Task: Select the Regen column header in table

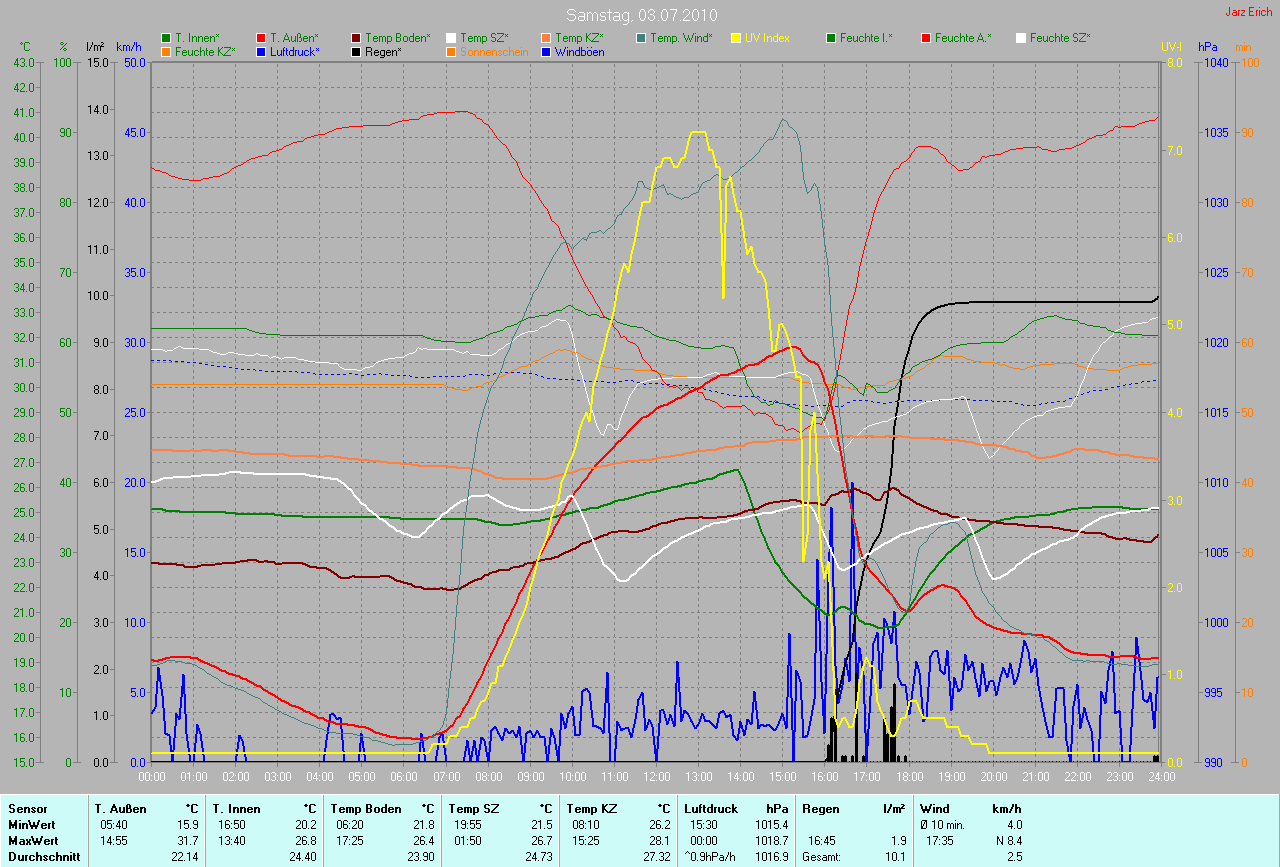Action: click(x=820, y=808)
